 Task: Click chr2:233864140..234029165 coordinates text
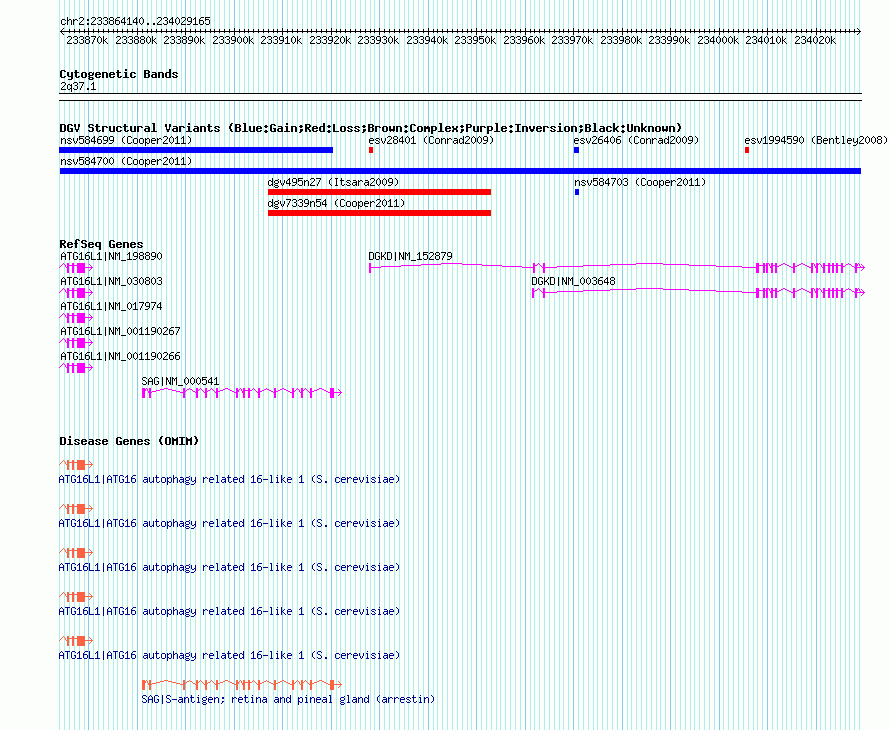click(136, 21)
